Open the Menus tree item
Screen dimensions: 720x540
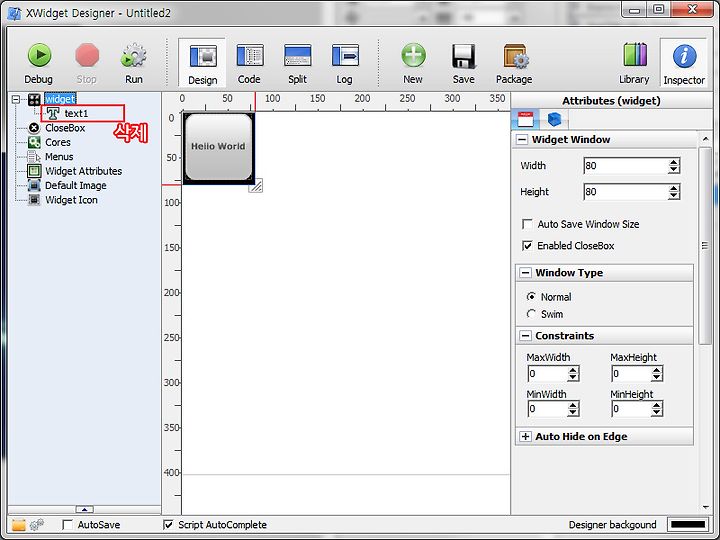tap(59, 157)
